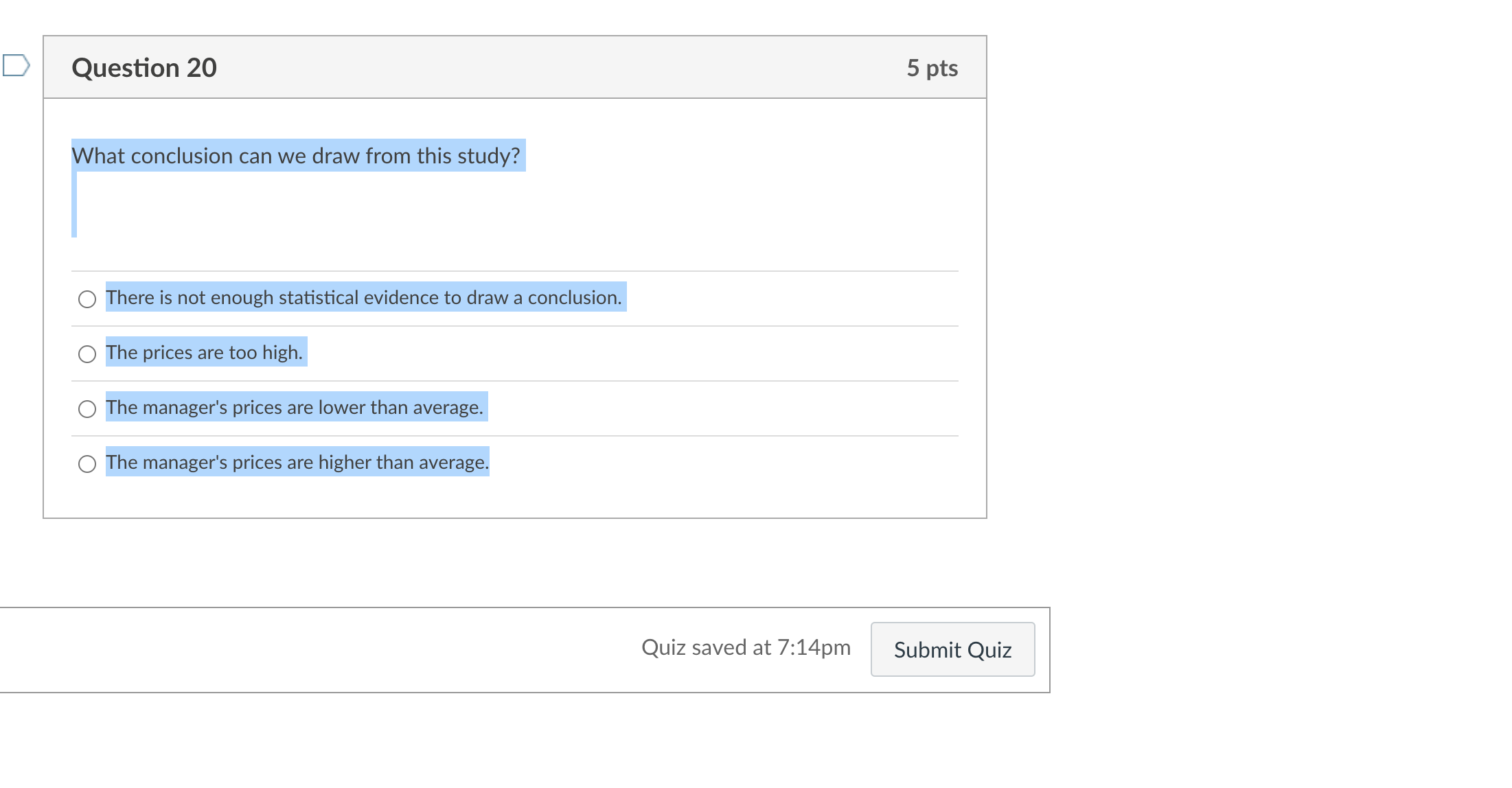Click the pin marker beside the question panel
This screenshot has width=1512, height=788.
(x=15, y=65)
